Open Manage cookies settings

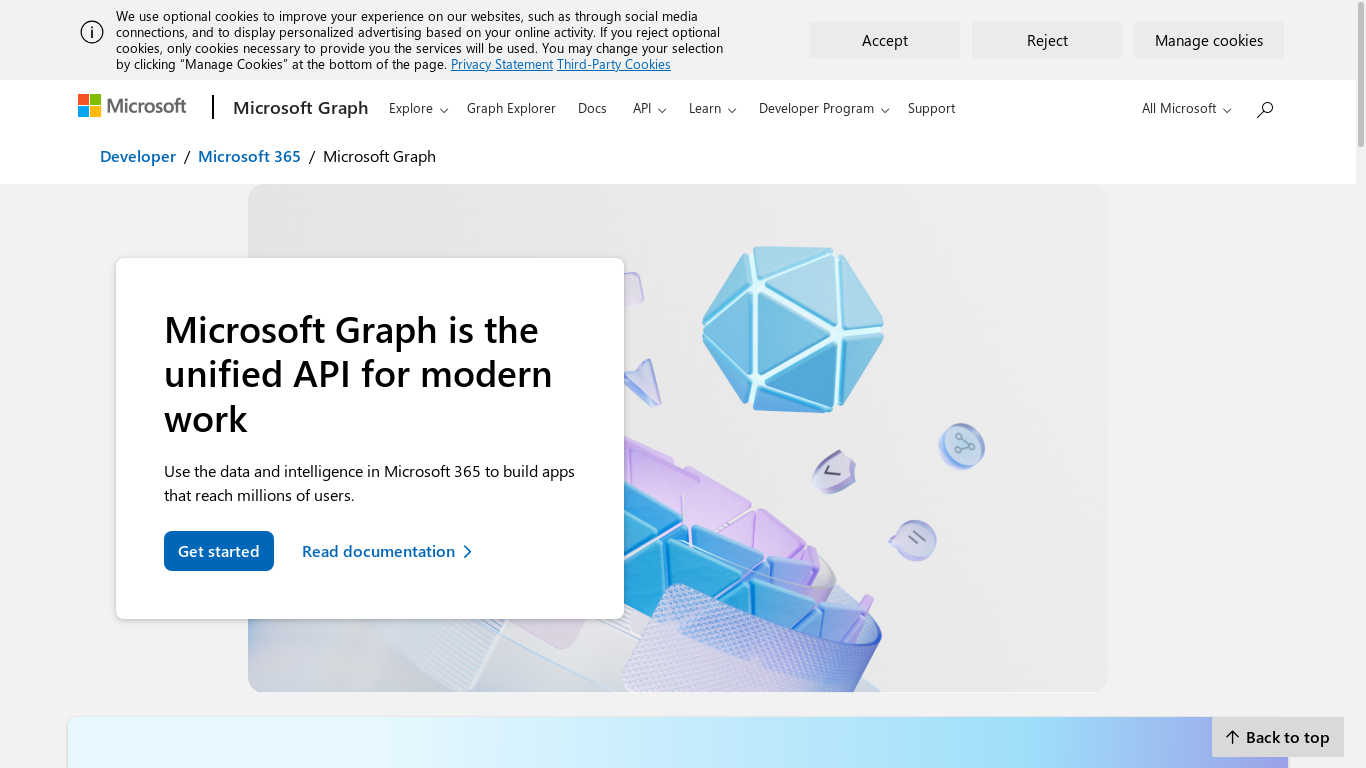pos(1209,40)
